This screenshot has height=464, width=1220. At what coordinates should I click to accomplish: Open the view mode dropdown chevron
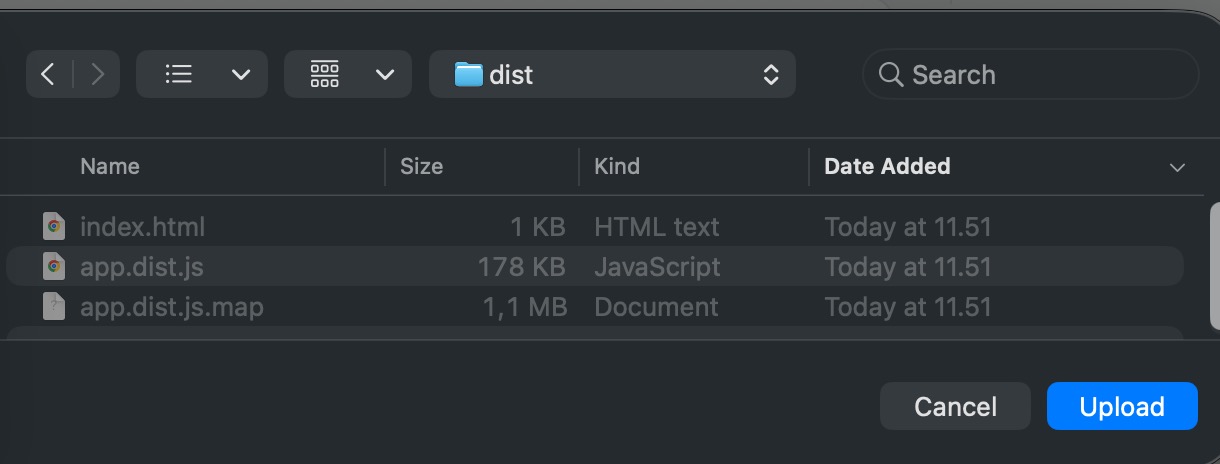pyautogui.click(x=241, y=74)
